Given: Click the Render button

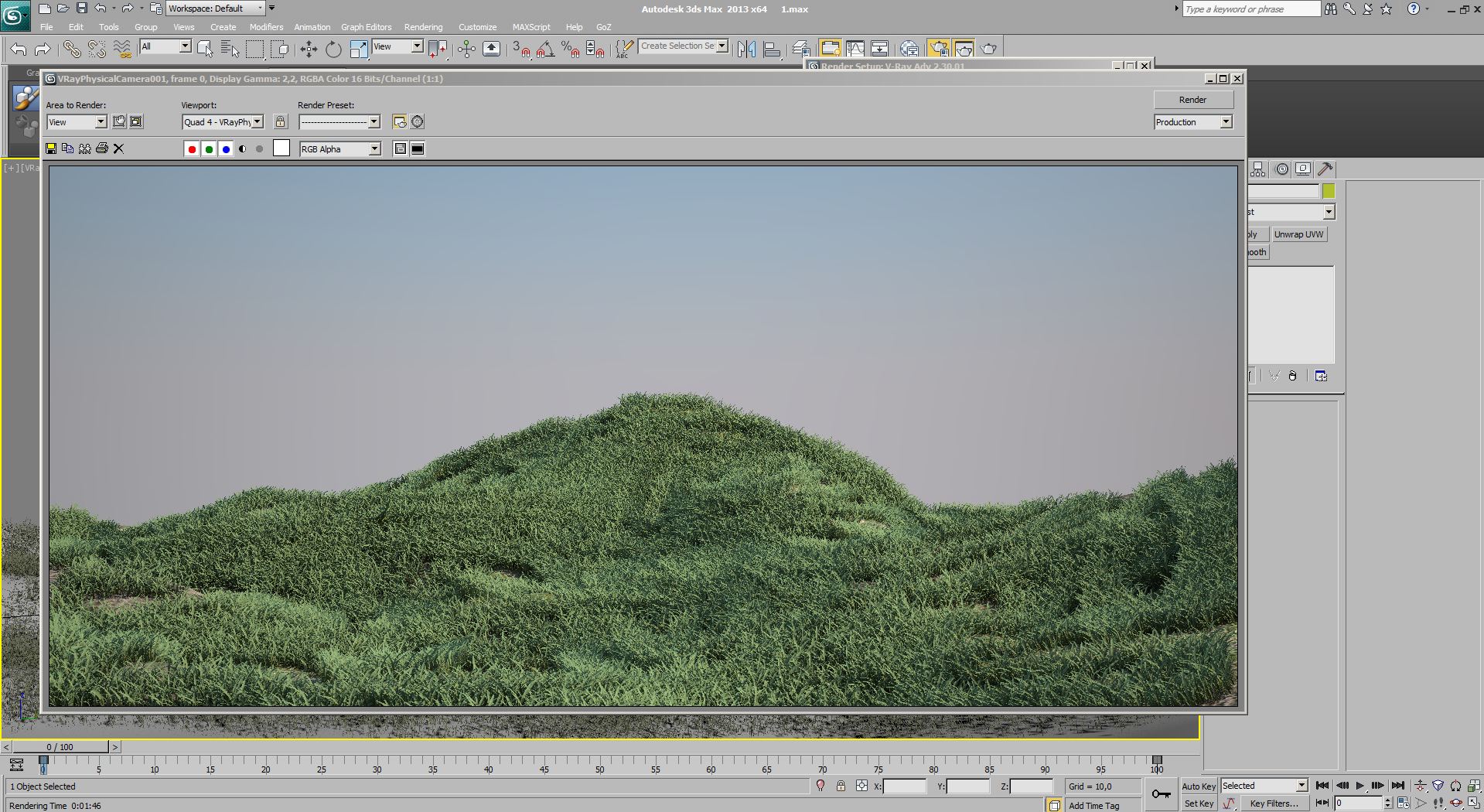Looking at the screenshot, I should (x=1192, y=100).
